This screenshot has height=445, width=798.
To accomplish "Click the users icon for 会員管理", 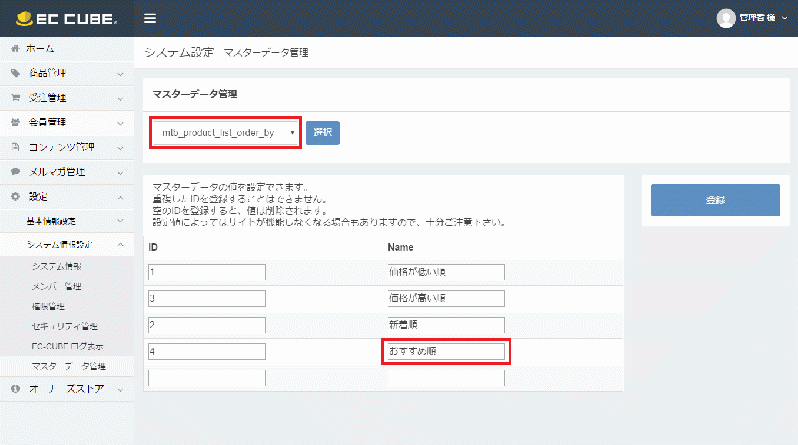I will click(15, 122).
